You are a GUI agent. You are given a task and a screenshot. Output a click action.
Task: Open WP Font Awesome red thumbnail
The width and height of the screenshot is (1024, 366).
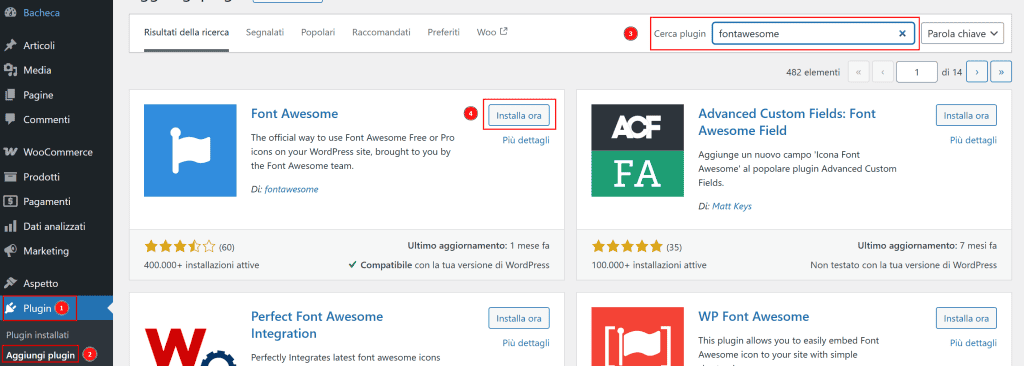click(637, 337)
